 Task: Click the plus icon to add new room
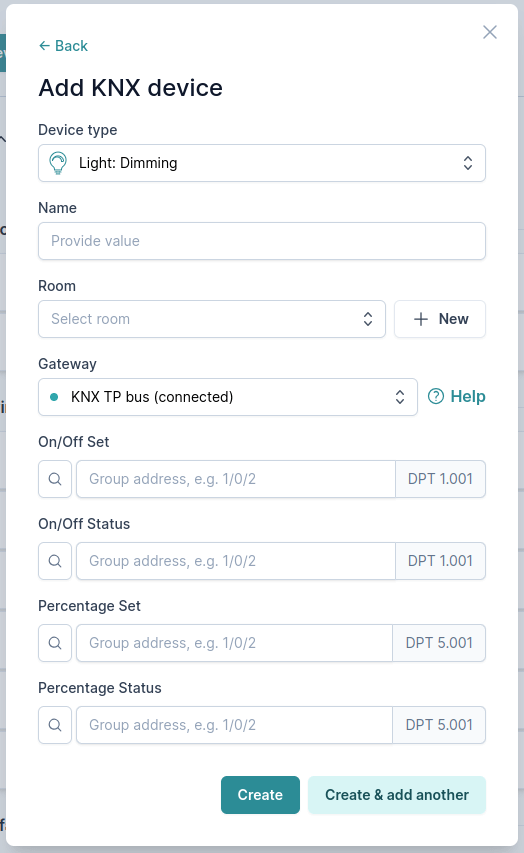(421, 319)
